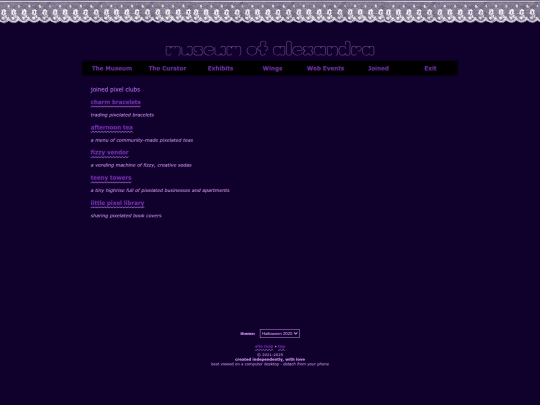Screen dimensions: 540x405
Task: Click the copyright 2021 footer line
Action: pos(270,355)
